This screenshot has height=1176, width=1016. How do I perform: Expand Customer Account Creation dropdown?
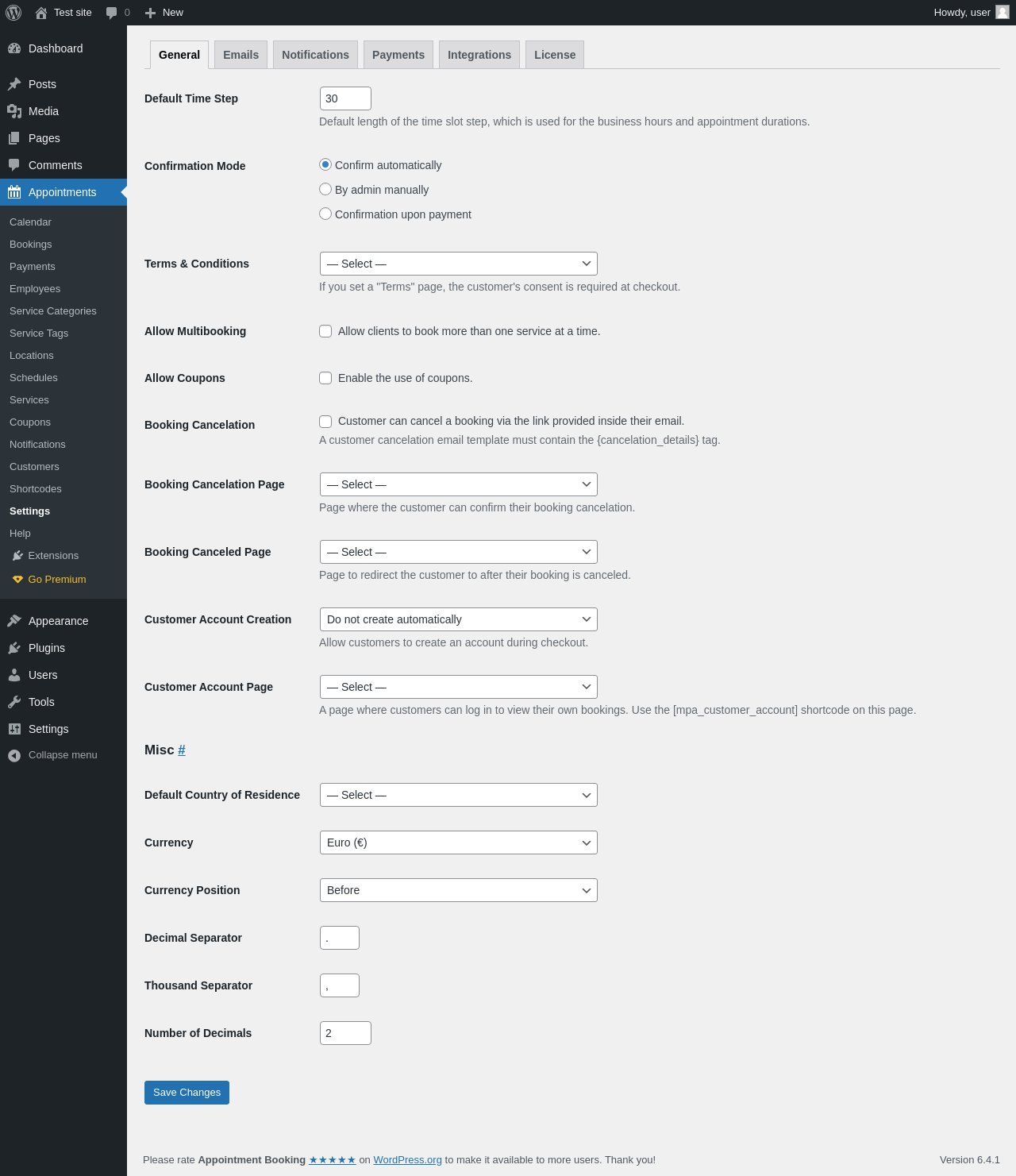pos(459,619)
